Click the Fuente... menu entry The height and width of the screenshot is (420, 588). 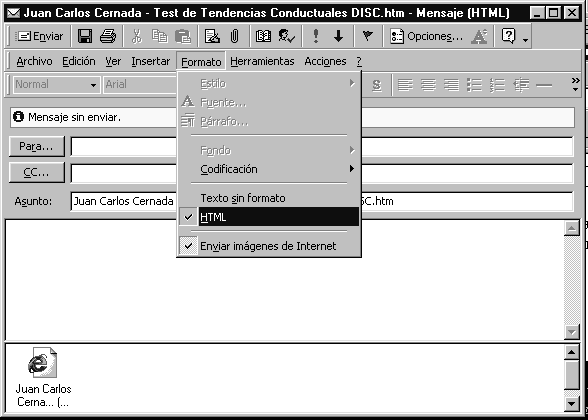point(269,102)
